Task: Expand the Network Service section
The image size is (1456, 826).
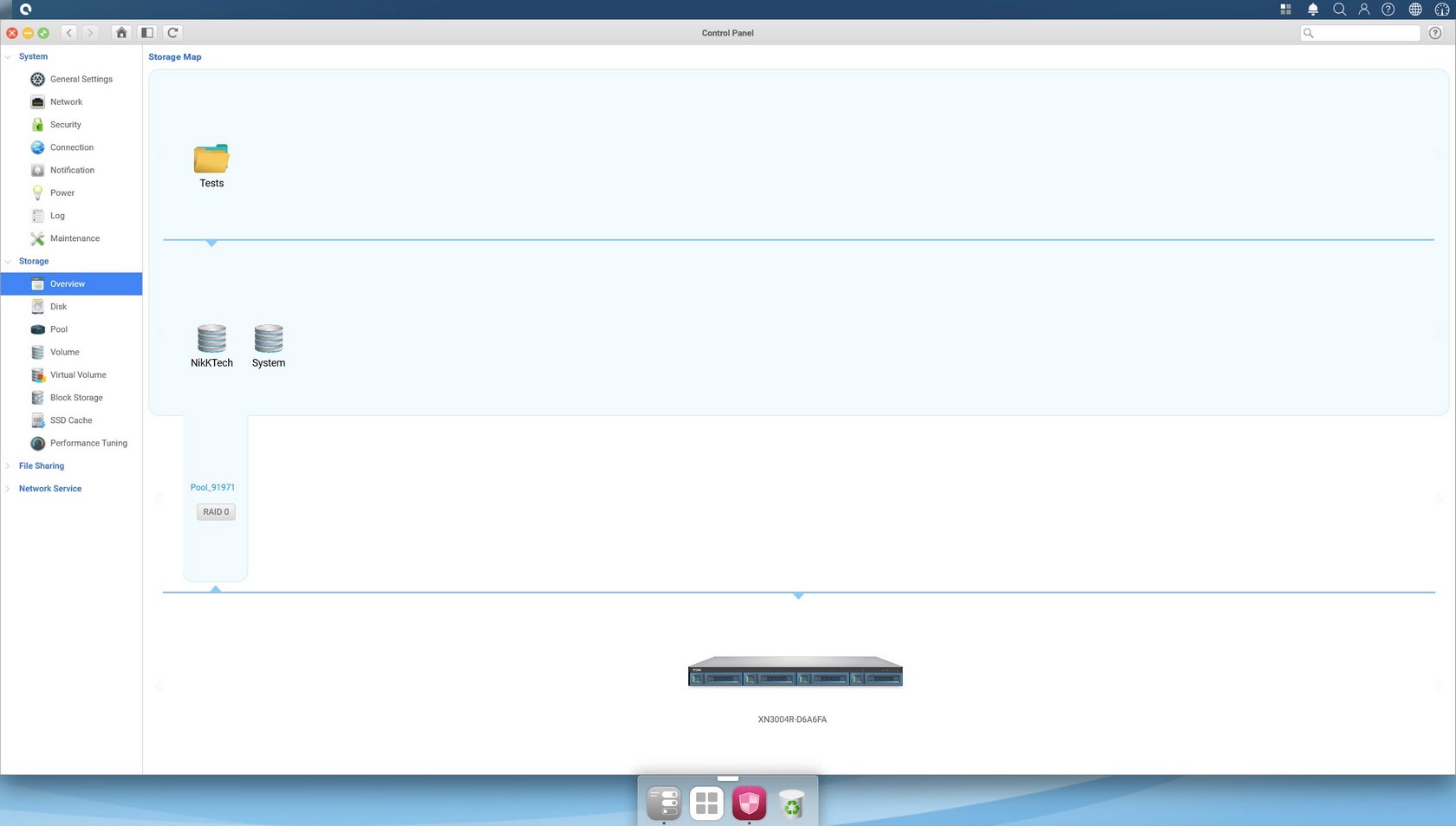Action: point(8,489)
